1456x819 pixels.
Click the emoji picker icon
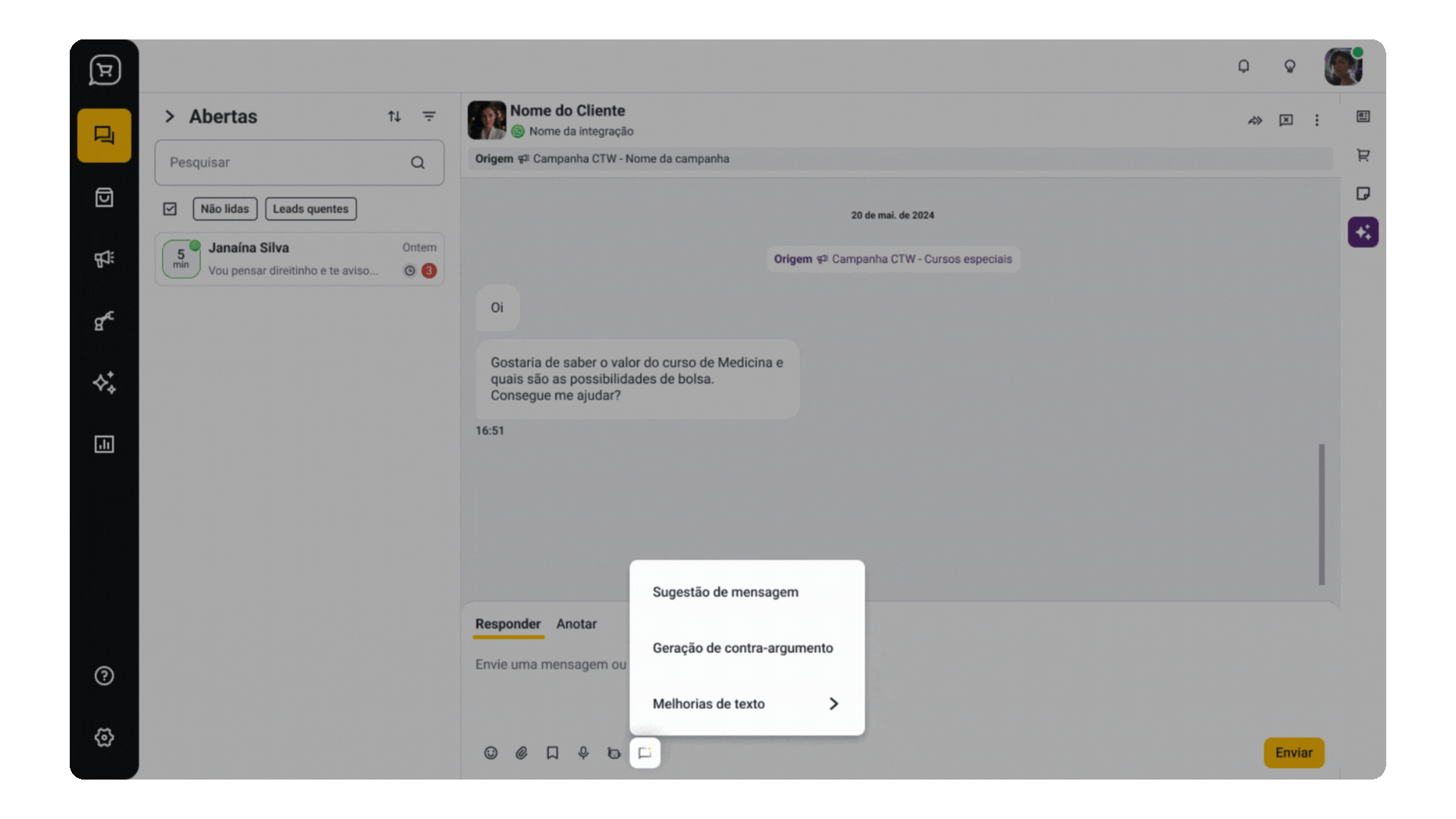[491, 753]
